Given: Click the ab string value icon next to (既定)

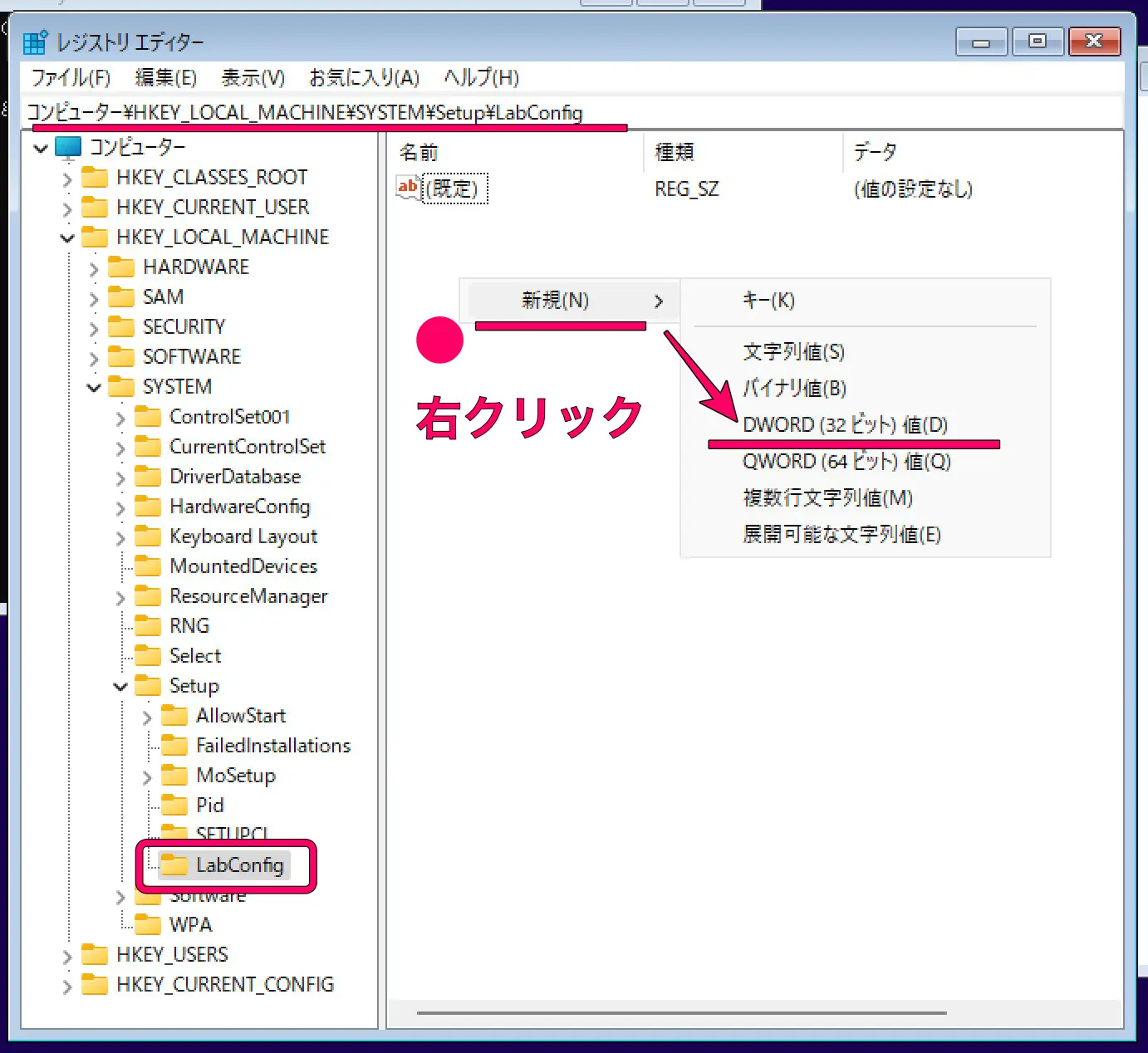Looking at the screenshot, I should [x=407, y=188].
